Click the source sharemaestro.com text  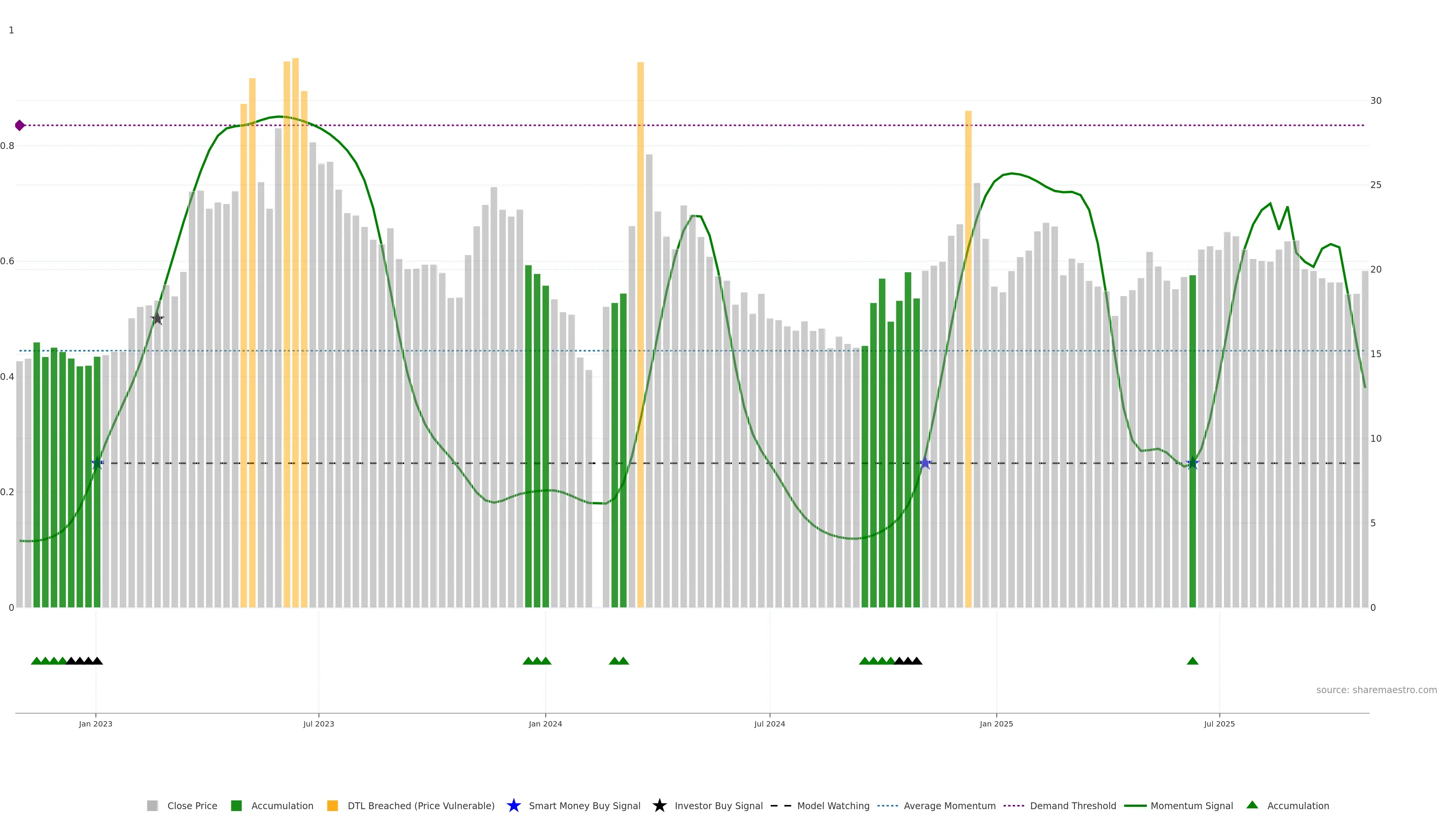pyautogui.click(x=1376, y=690)
